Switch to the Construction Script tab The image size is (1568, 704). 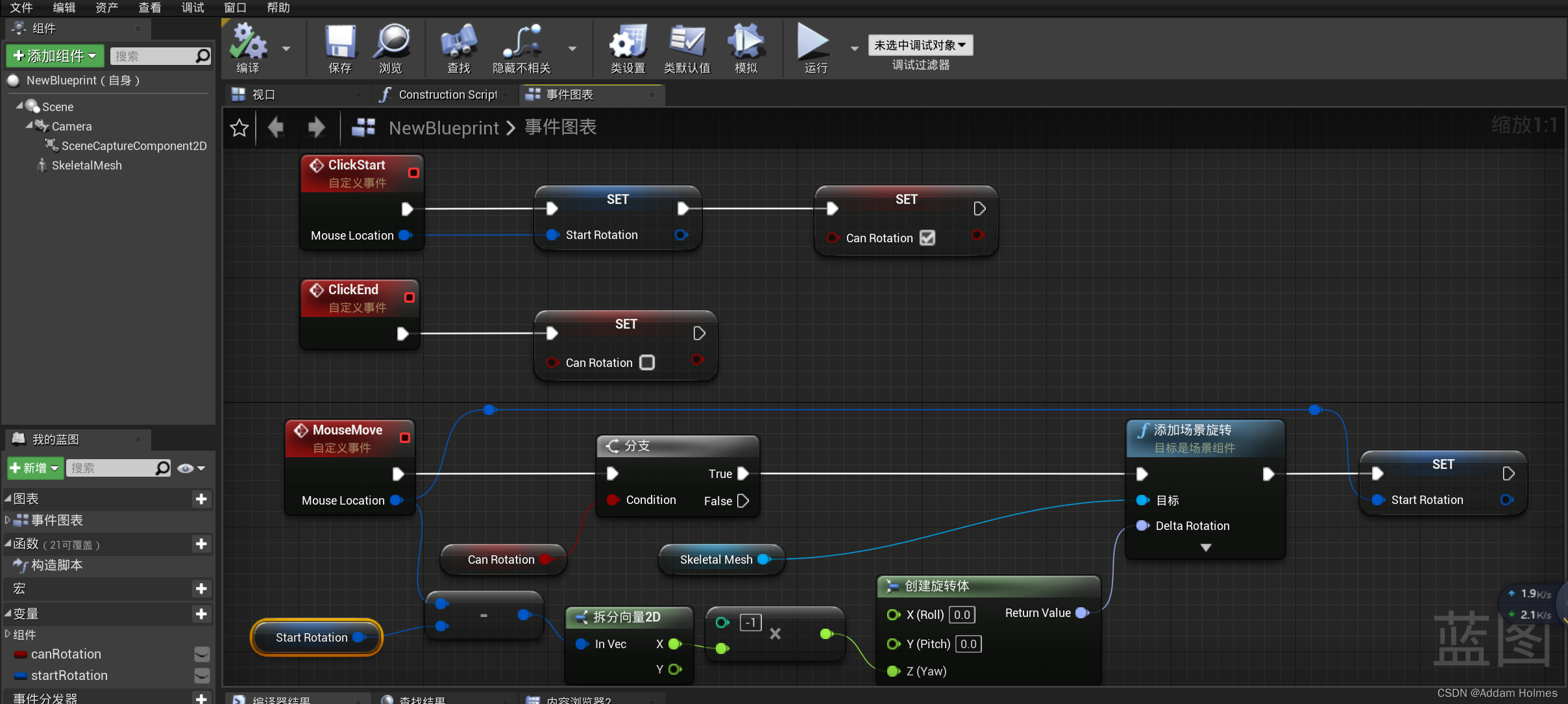447,95
